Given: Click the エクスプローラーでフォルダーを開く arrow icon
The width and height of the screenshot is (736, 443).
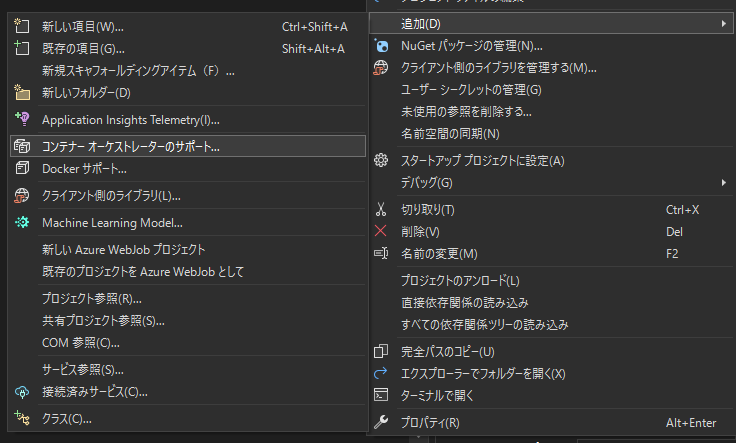Looking at the screenshot, I should coord(381,373).
